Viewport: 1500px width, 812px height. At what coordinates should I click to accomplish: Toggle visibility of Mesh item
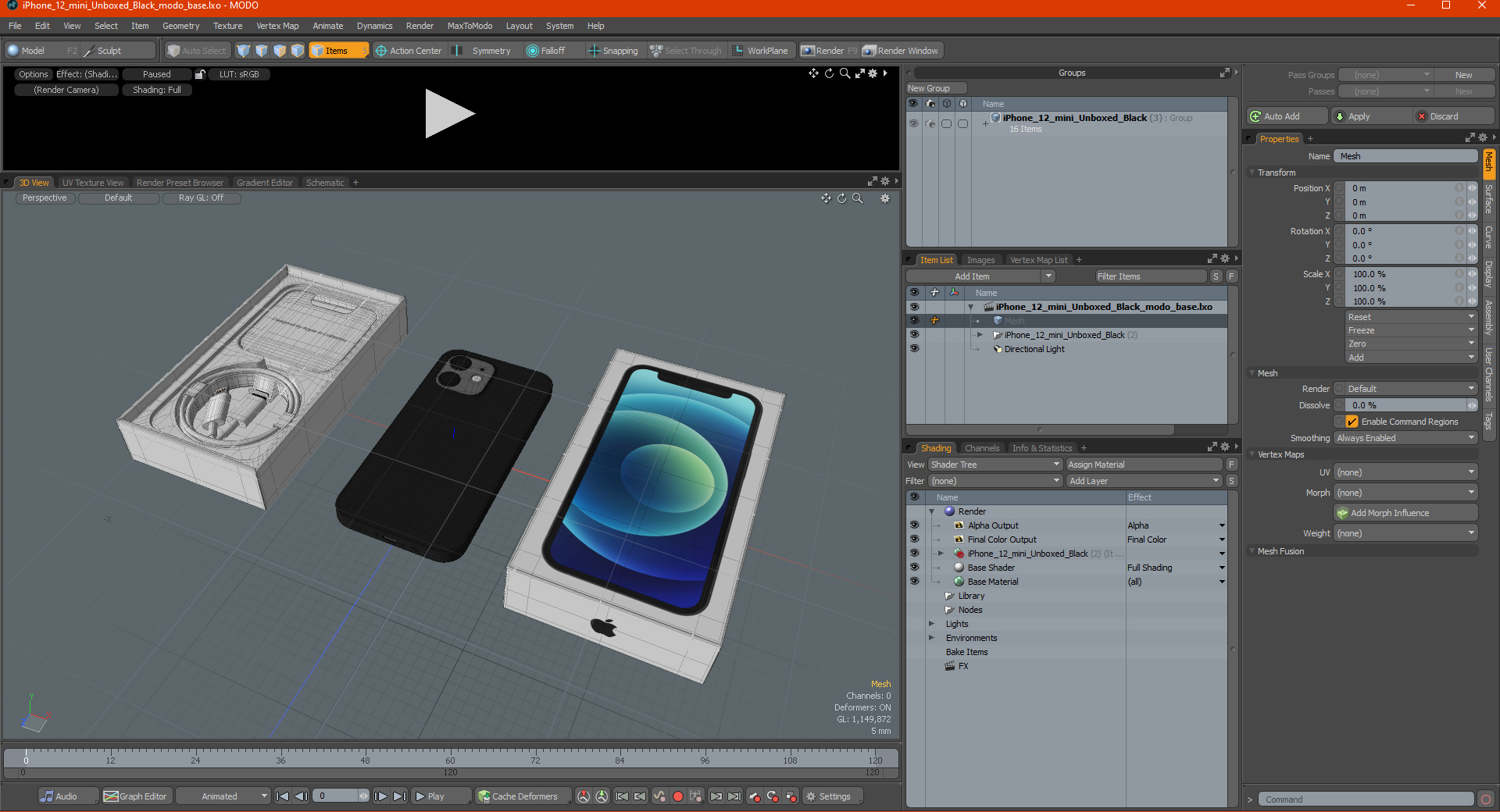pyautogui.click(x=914, y=321)
